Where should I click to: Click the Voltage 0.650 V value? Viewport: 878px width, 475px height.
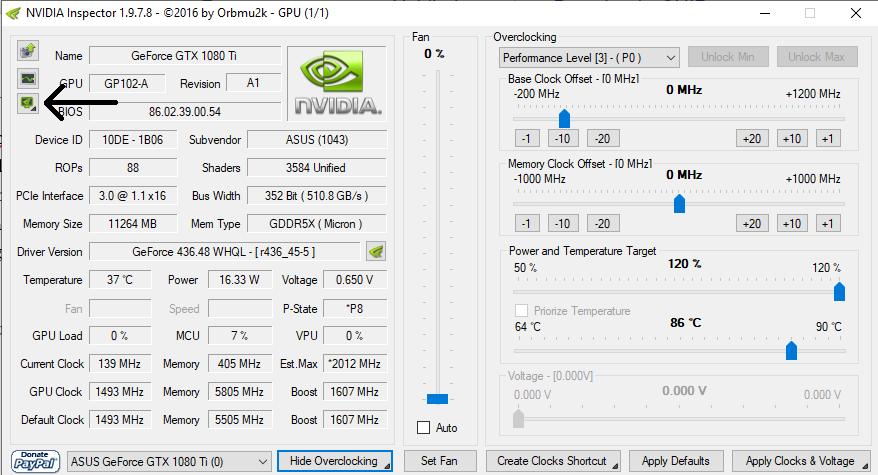[355, 280]
